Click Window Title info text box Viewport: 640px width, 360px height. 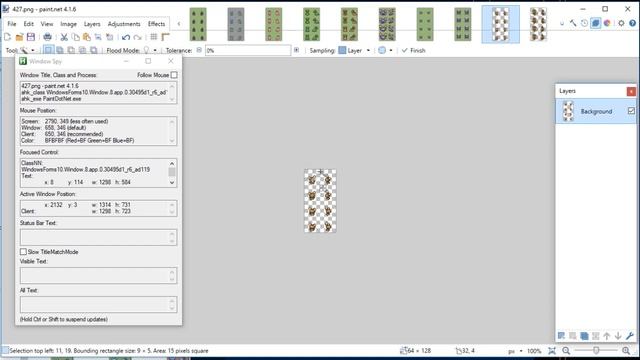[98, 92]
